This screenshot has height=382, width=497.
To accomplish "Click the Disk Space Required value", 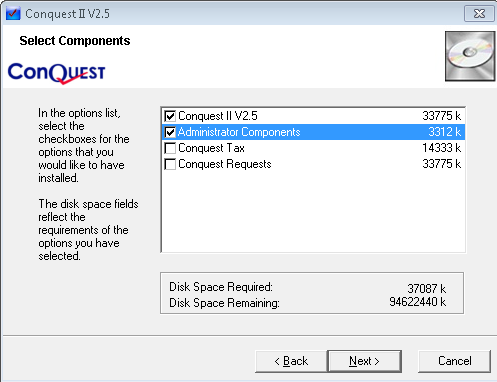I will (x=426, y=288).
